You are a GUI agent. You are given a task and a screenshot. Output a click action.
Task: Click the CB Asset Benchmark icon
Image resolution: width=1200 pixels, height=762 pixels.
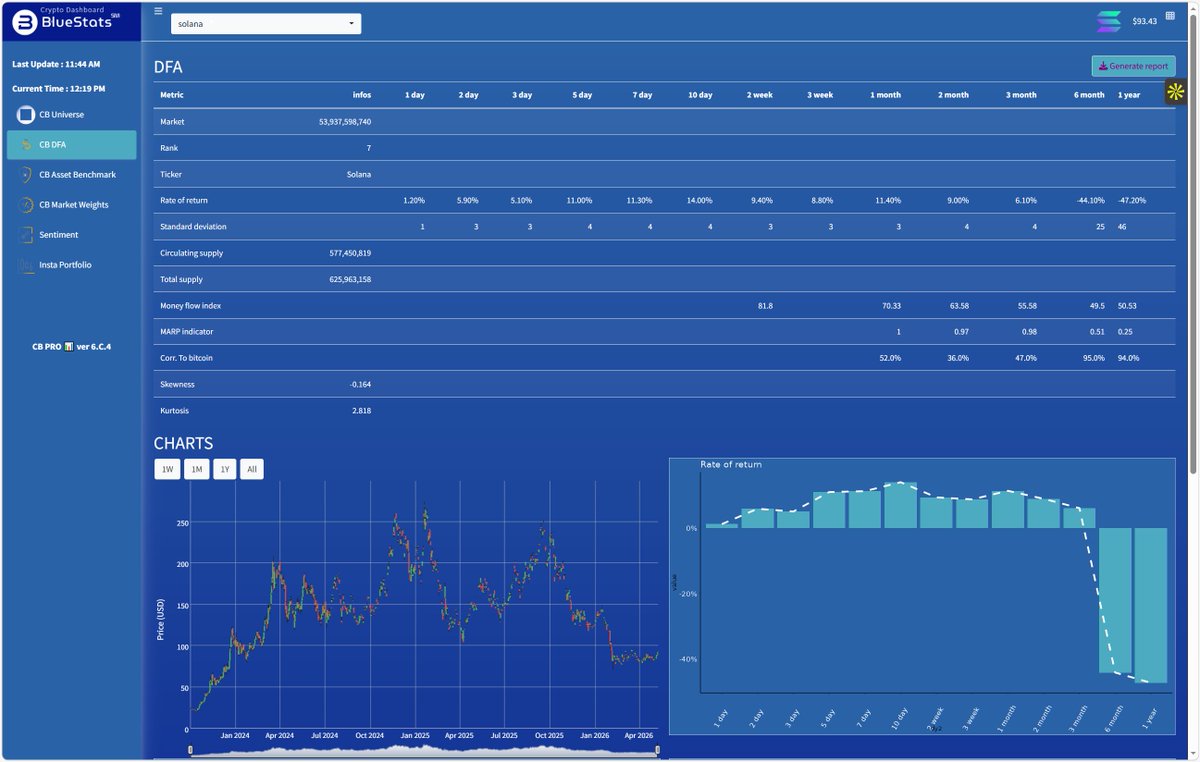coord(25,175)
